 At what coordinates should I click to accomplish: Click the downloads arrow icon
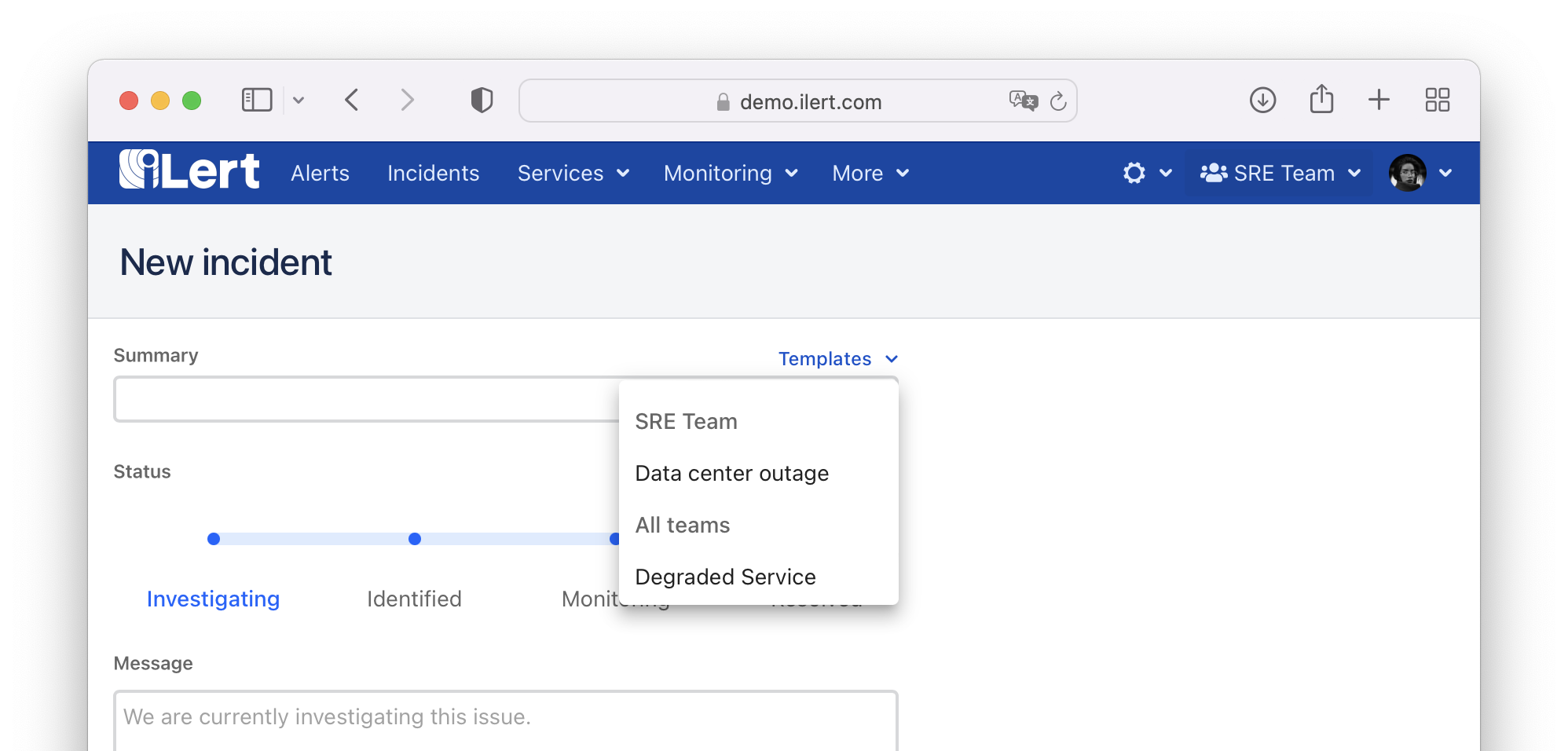click(x=1262, y=100)
